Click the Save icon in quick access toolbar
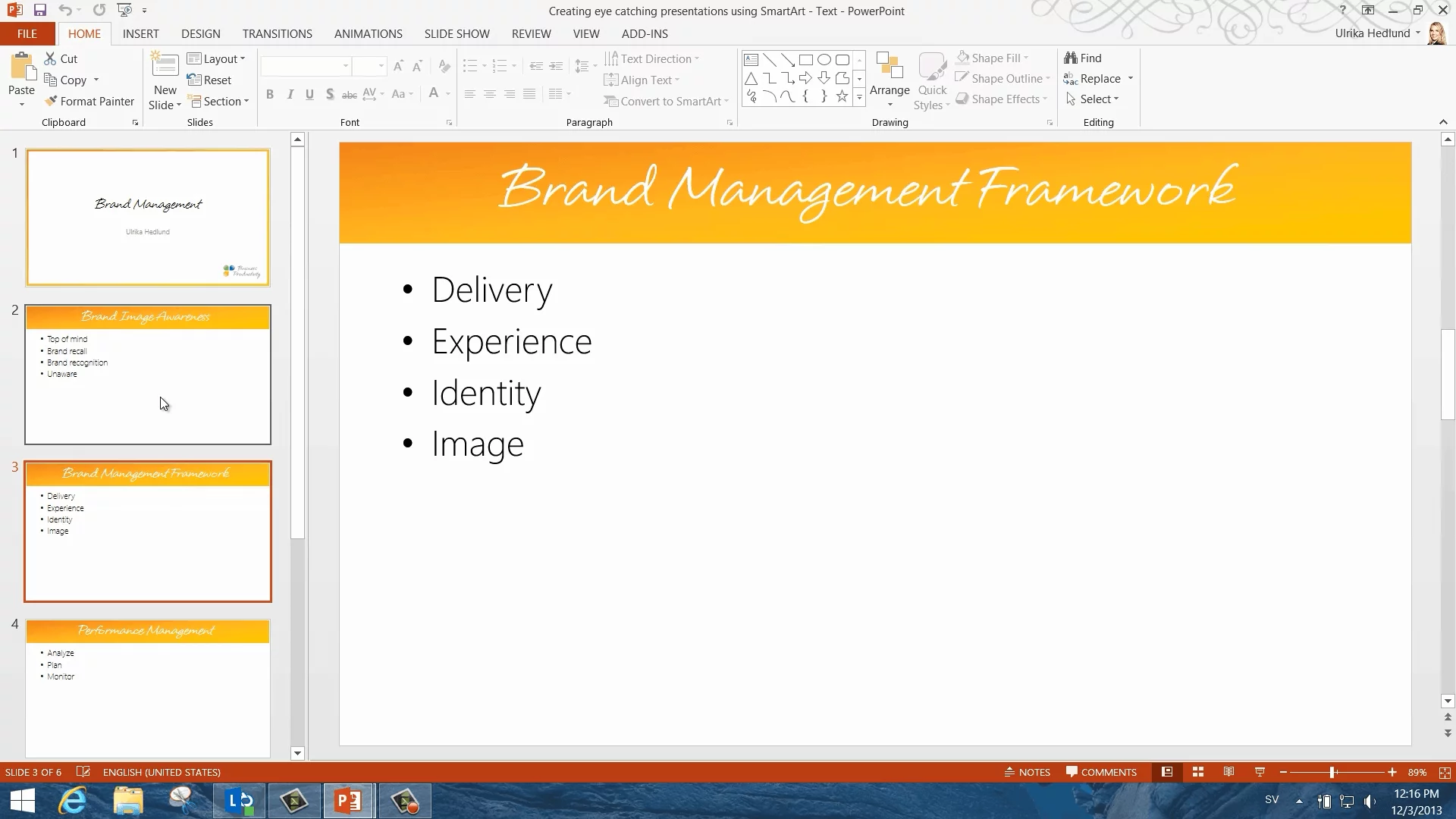The height and width of the screenshot is (819, 1456). (x=40, y=11)
